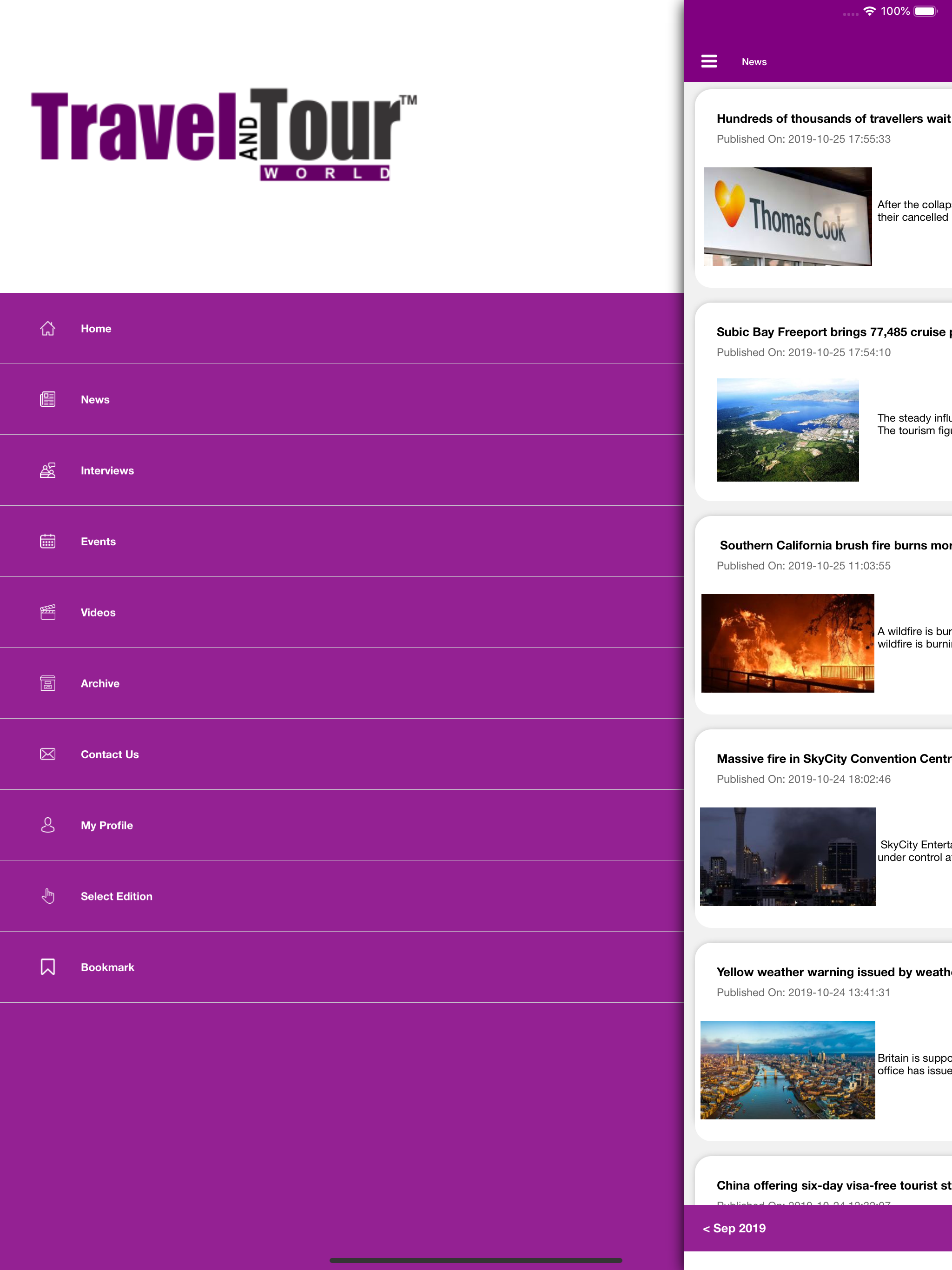Go to the Interviews section
952x1270 pixels.
pyautogui.click(x=342, y=470)
